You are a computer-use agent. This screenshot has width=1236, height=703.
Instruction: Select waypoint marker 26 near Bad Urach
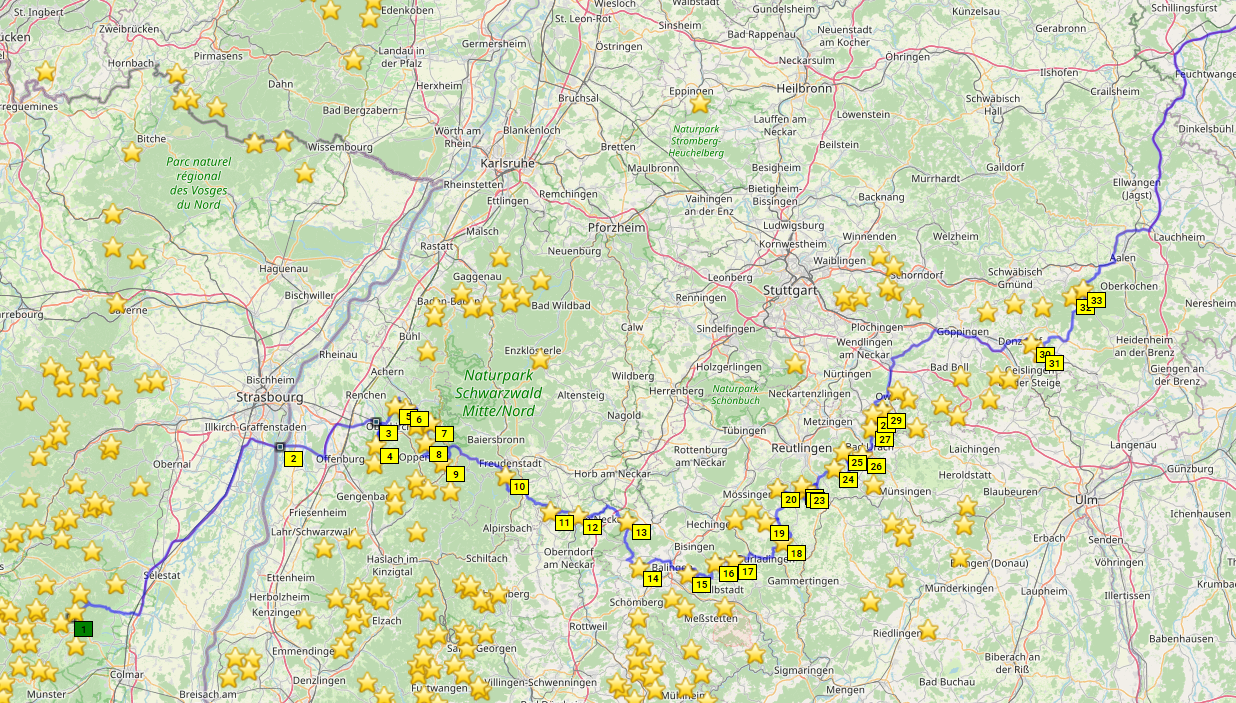(876, 466)
